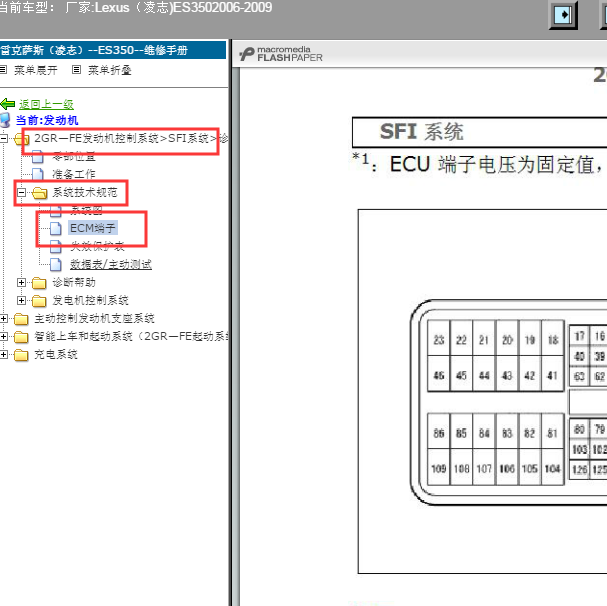Click the 雷克萨斯 ES350 维修手册 title bar
Screen dimensions: 607x606
coord(113,50)
